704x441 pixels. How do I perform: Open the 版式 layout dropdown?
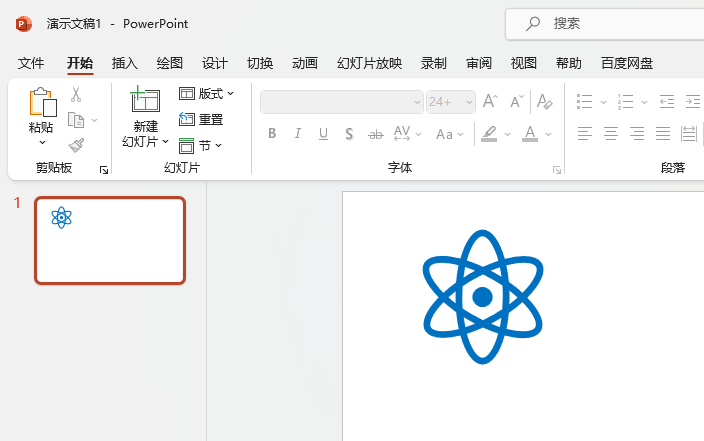coord(207,93)
